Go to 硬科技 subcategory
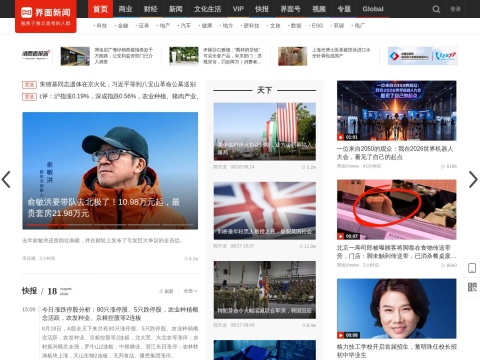The width and height of the screenshot is (480, 360). click(x=250, y=25)
